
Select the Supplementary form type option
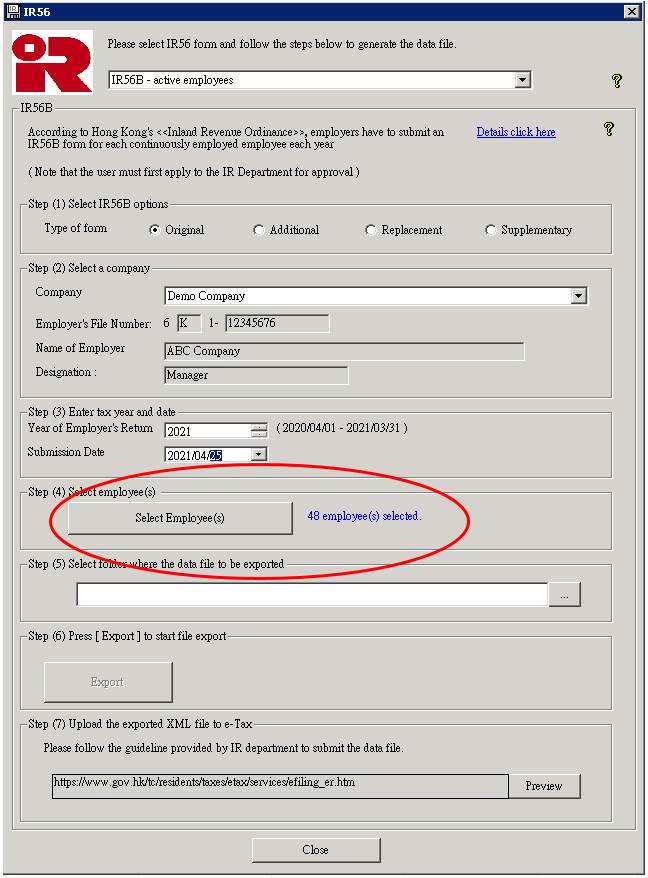490,230
